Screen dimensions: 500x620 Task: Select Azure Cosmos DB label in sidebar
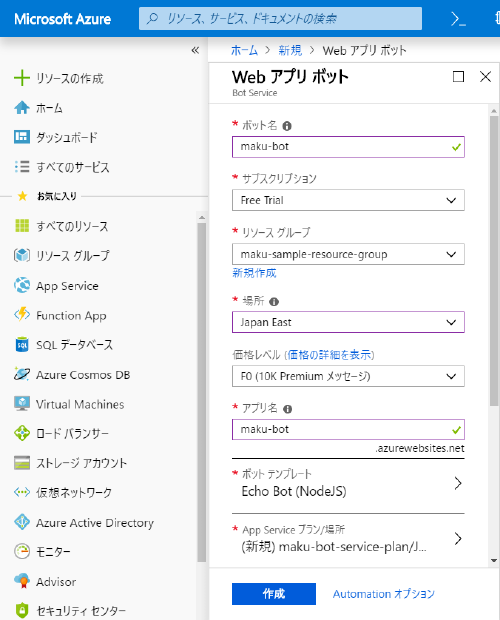tap(83, 375)
